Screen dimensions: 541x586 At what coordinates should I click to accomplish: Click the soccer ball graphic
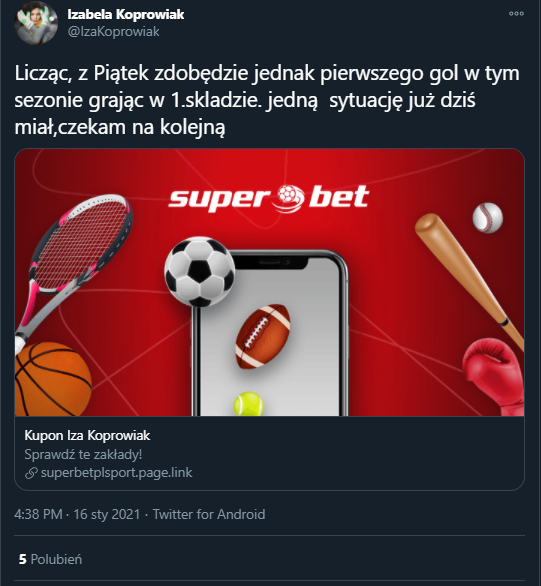[x=200, y=272]
